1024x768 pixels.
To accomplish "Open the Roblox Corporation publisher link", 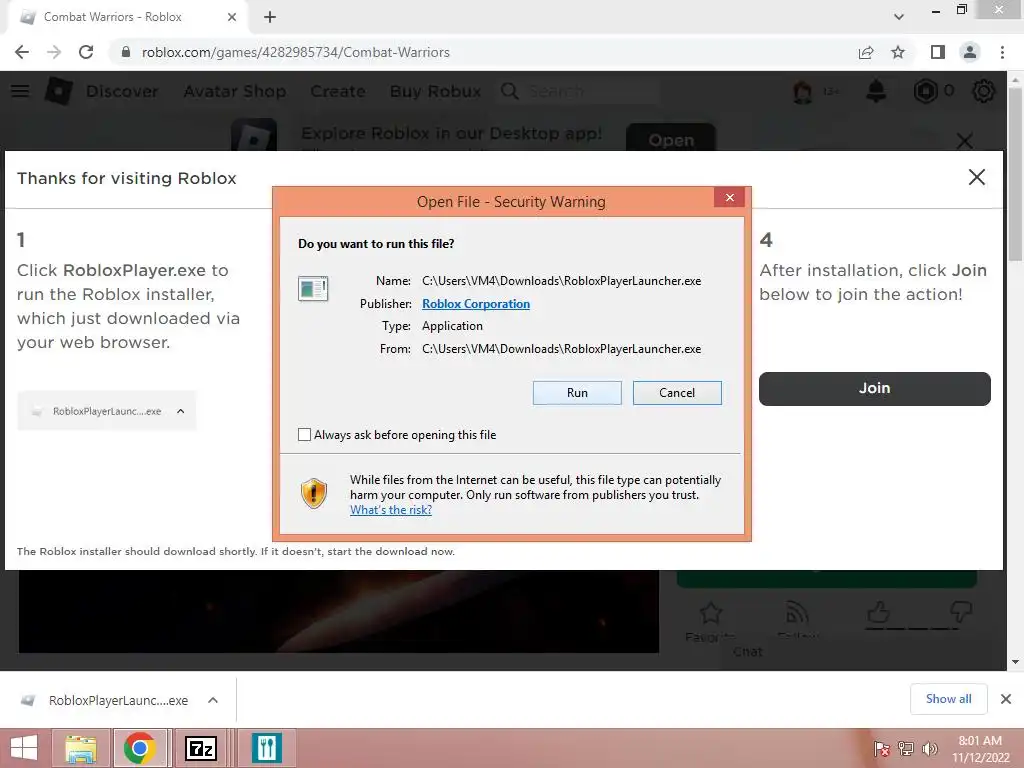I will coord(475,304).
